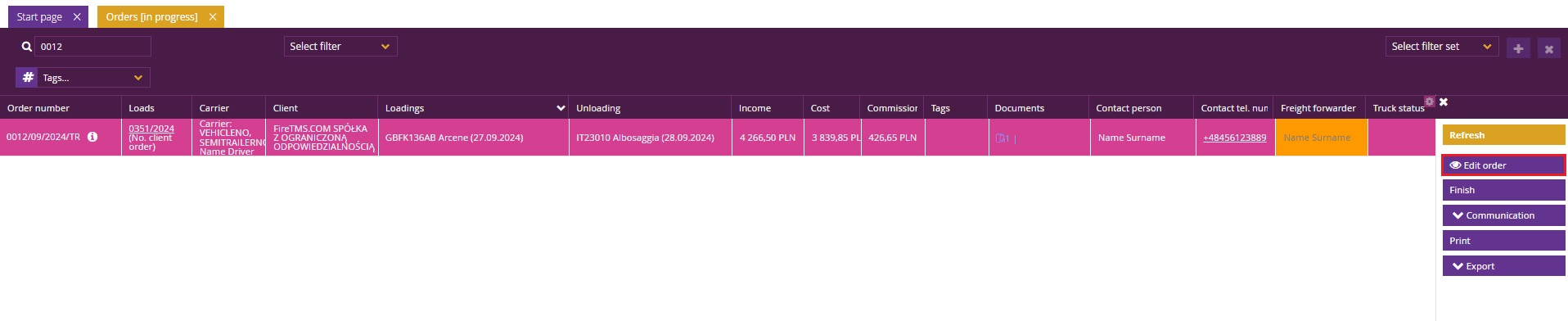Click orange Freight forwarder Name Surname cell

point(1321,138)
